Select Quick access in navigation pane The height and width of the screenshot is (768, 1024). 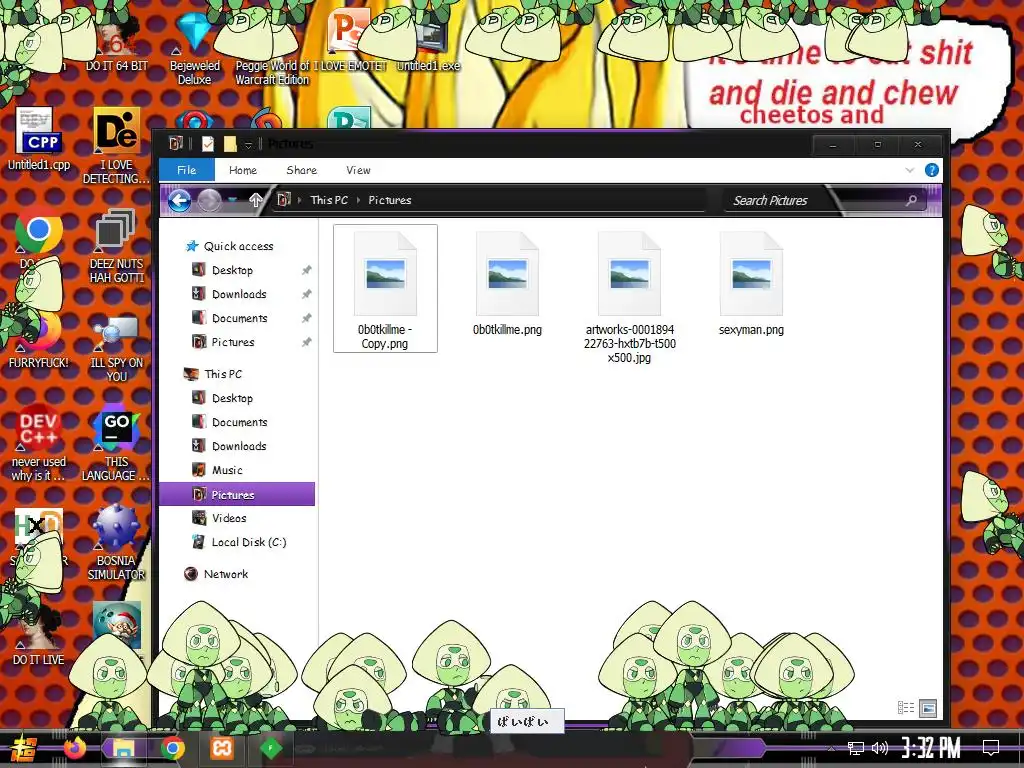coord(230,246)
